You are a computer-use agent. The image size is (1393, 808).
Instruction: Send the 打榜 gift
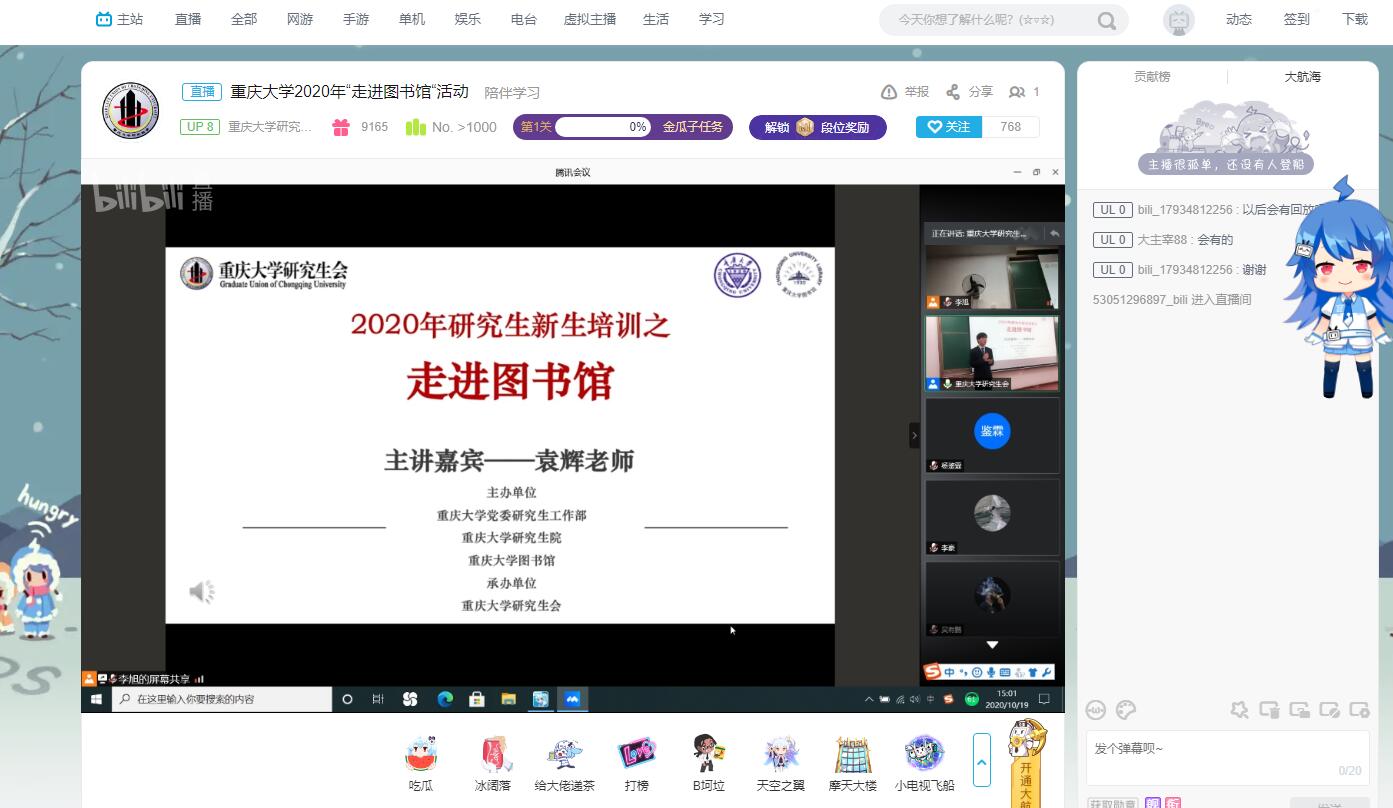[637, 764]
